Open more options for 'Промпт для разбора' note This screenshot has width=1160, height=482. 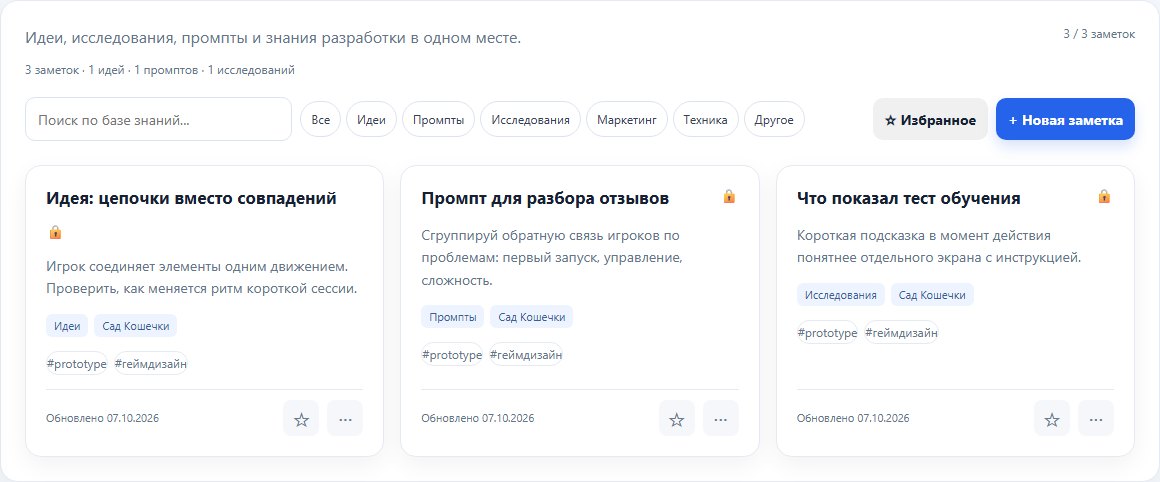tap(721, 418)
